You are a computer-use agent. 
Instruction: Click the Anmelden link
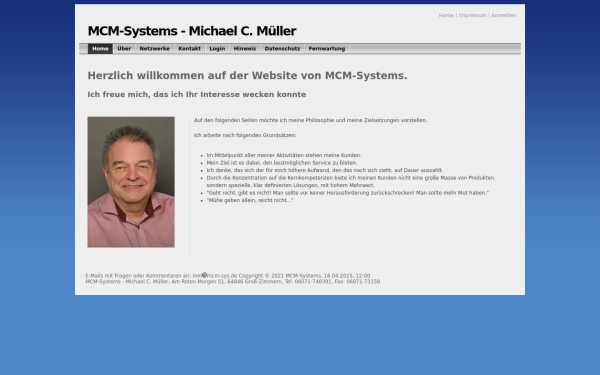pos(504,15)
